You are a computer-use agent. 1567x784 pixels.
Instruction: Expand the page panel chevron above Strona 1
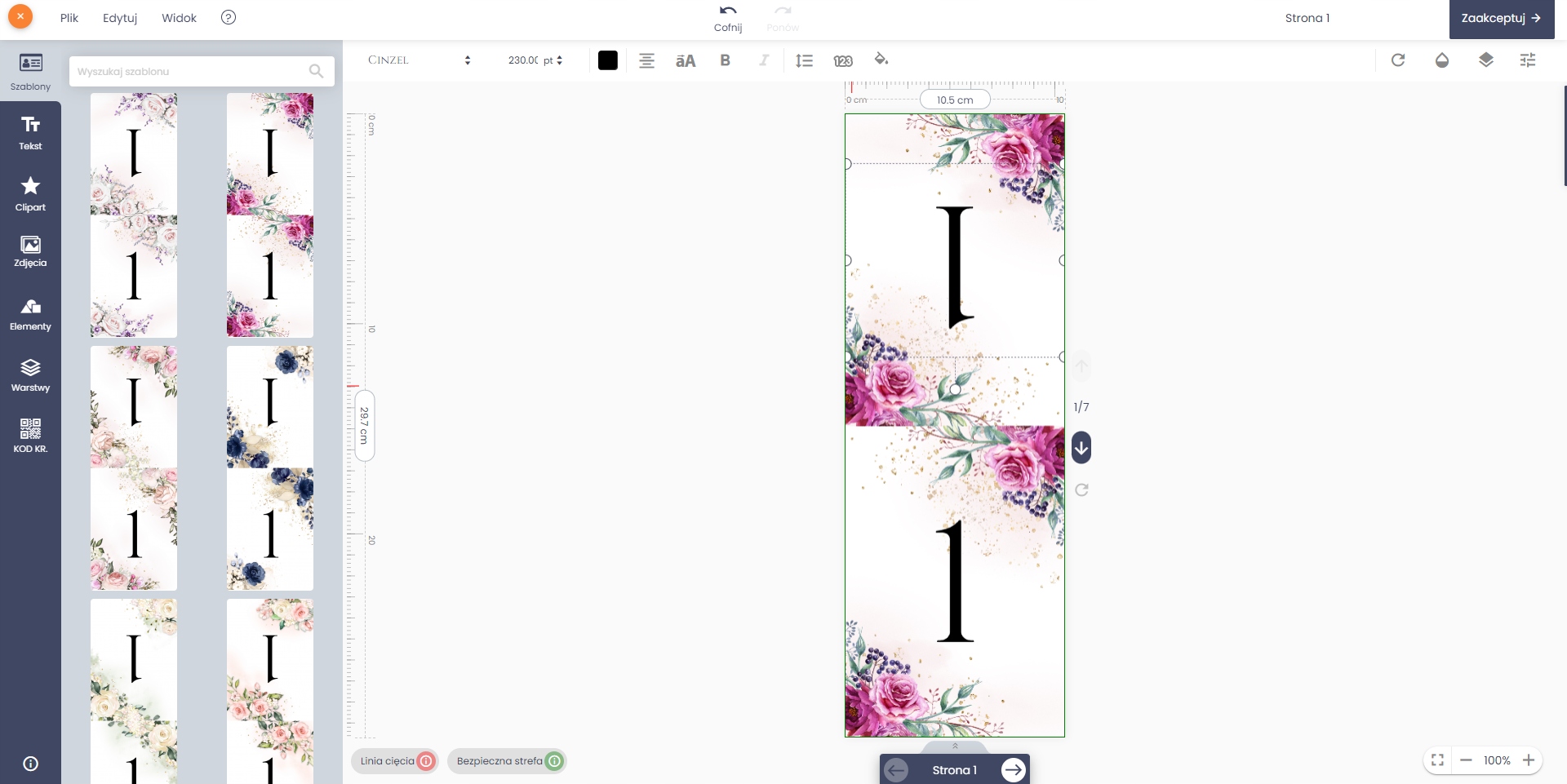pos(955,746)
